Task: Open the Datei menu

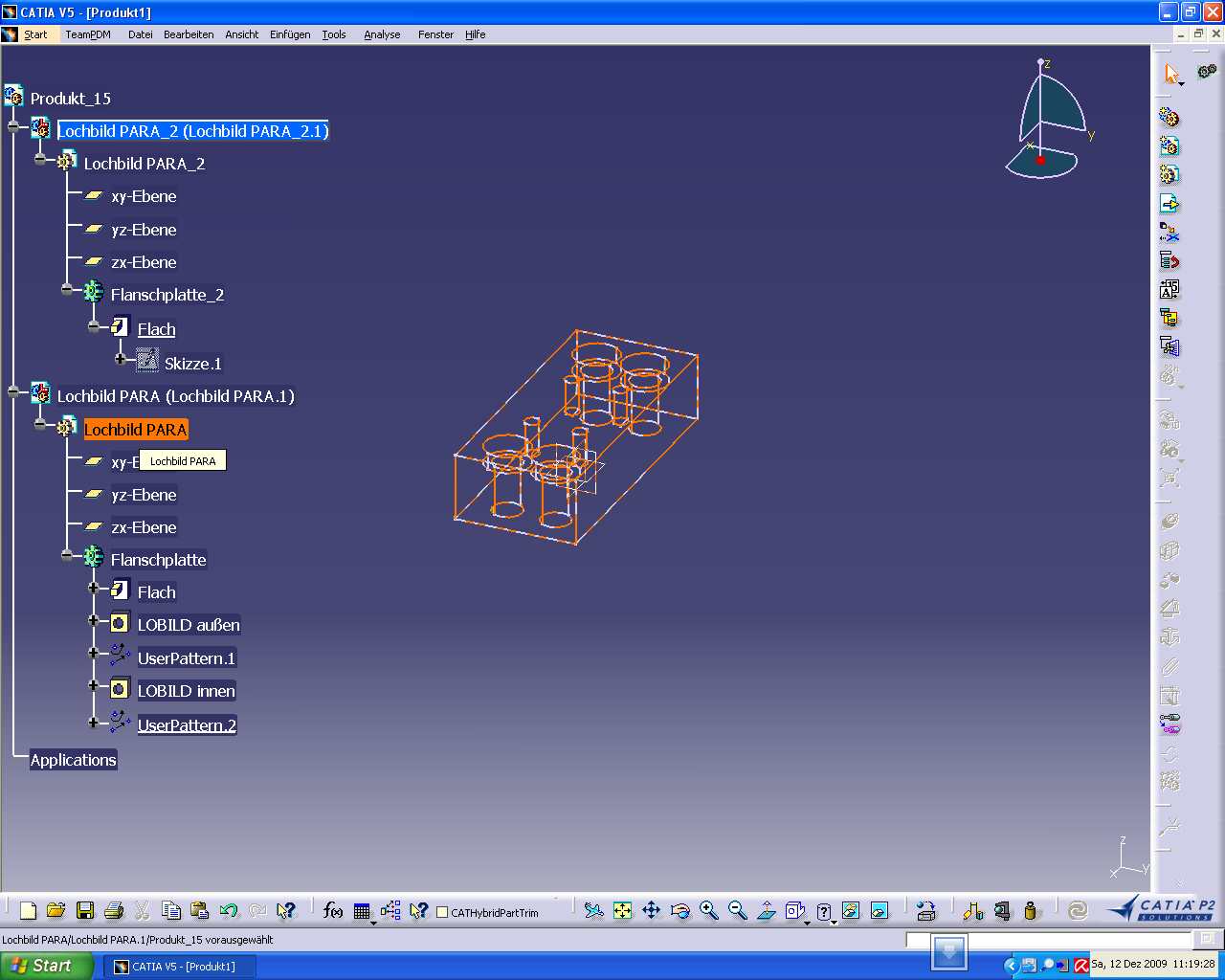Action: (141, 34)
